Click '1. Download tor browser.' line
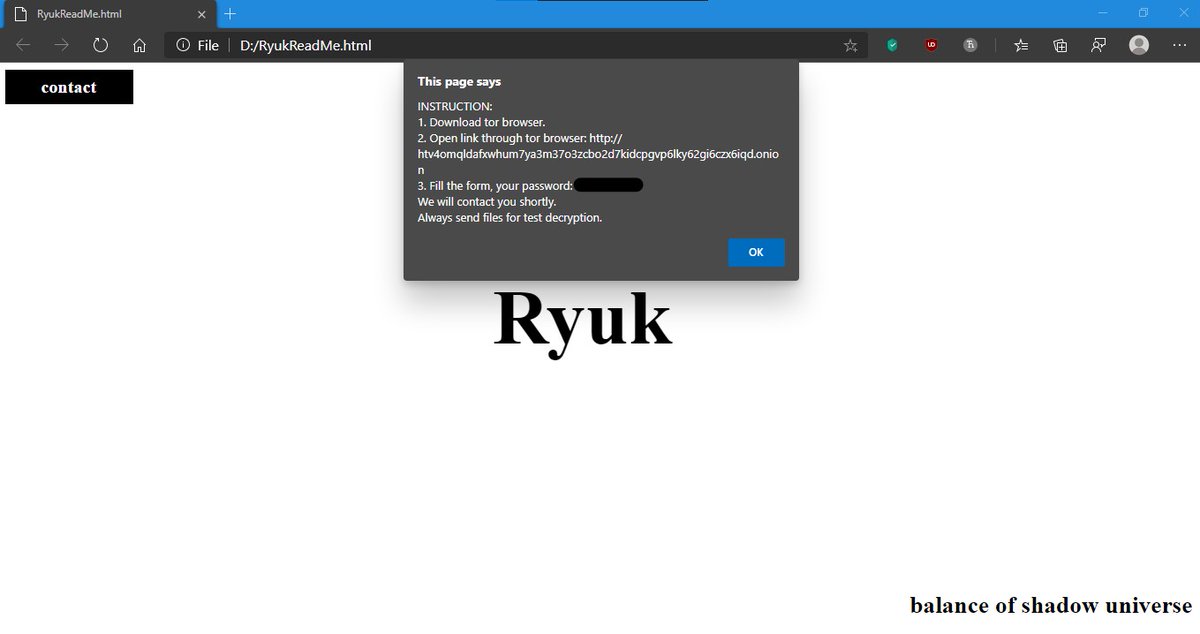This screenshot has width=1200, height=634. [481, 122]
